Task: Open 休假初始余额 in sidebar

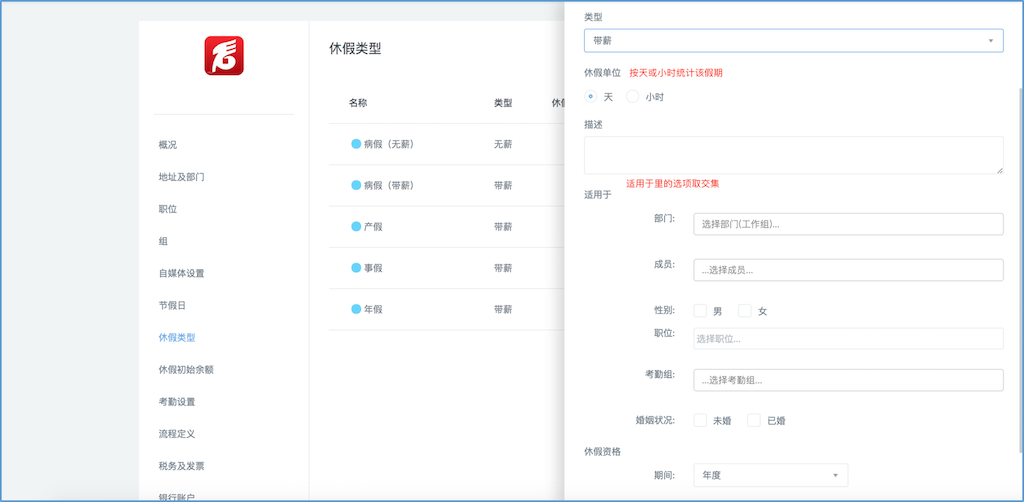Action: coord(185,369)
